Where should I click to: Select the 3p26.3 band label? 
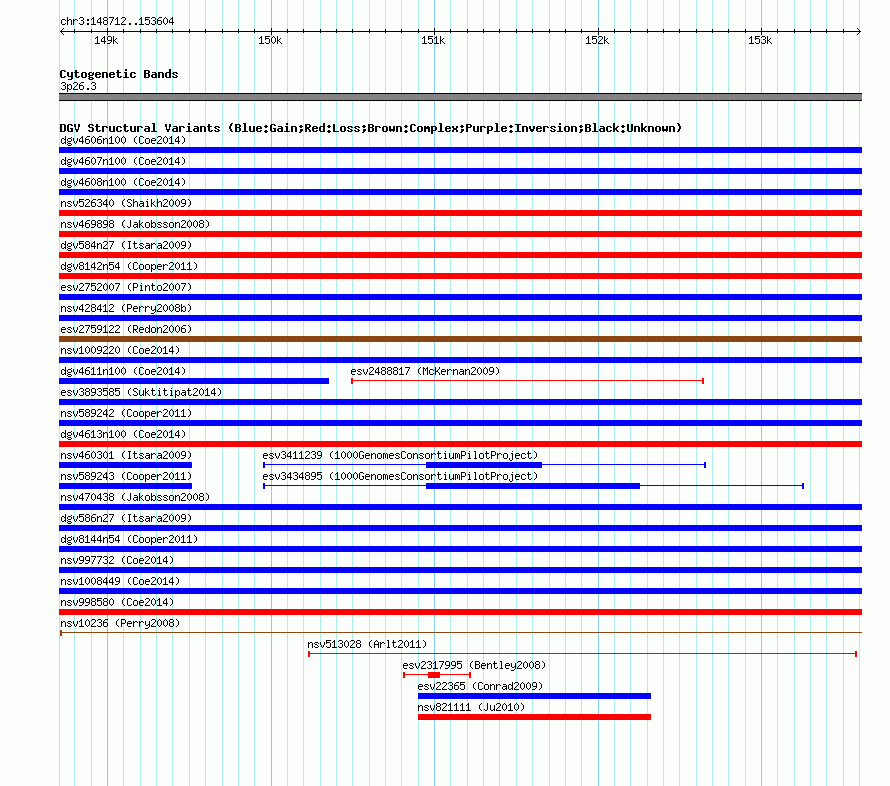click(78, 86)
